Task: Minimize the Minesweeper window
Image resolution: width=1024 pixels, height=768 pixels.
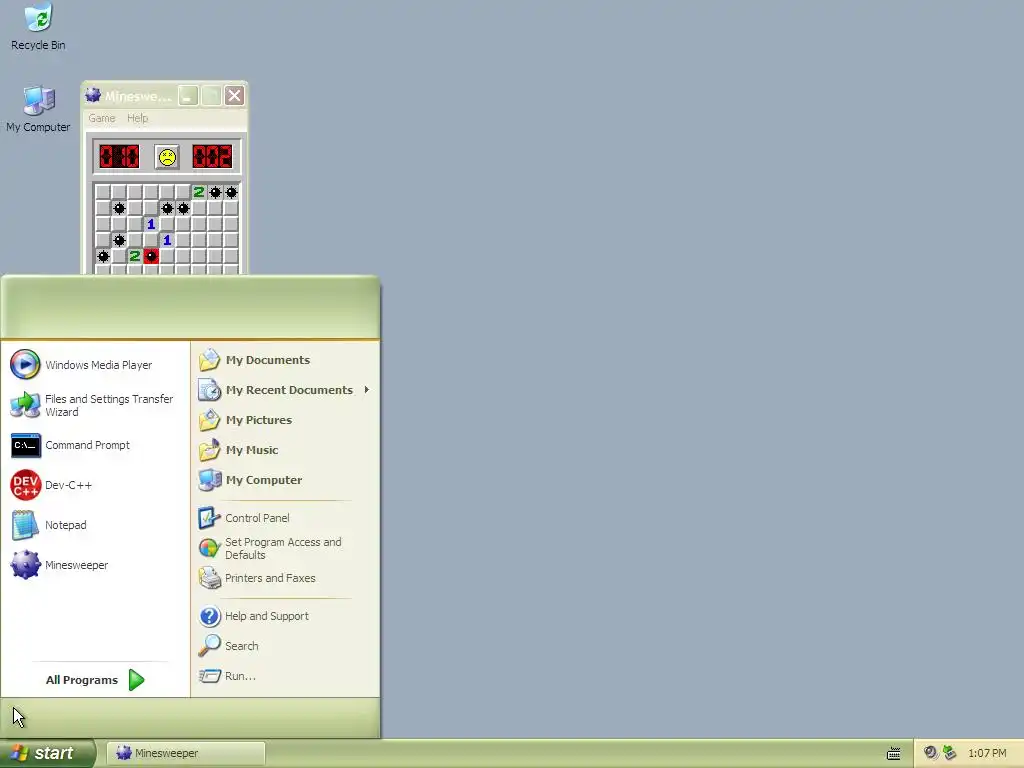Action: point(188,96)
